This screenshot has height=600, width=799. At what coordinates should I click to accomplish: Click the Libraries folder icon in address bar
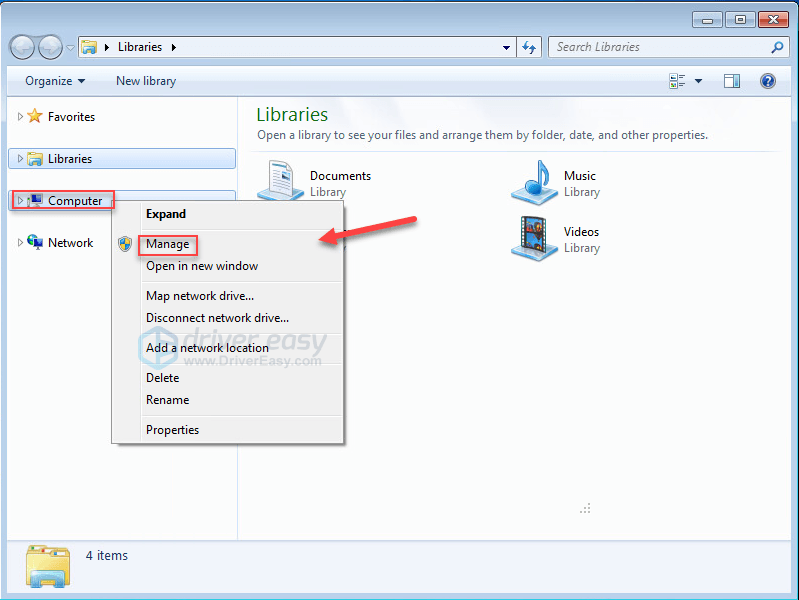[x=89, y=47]
